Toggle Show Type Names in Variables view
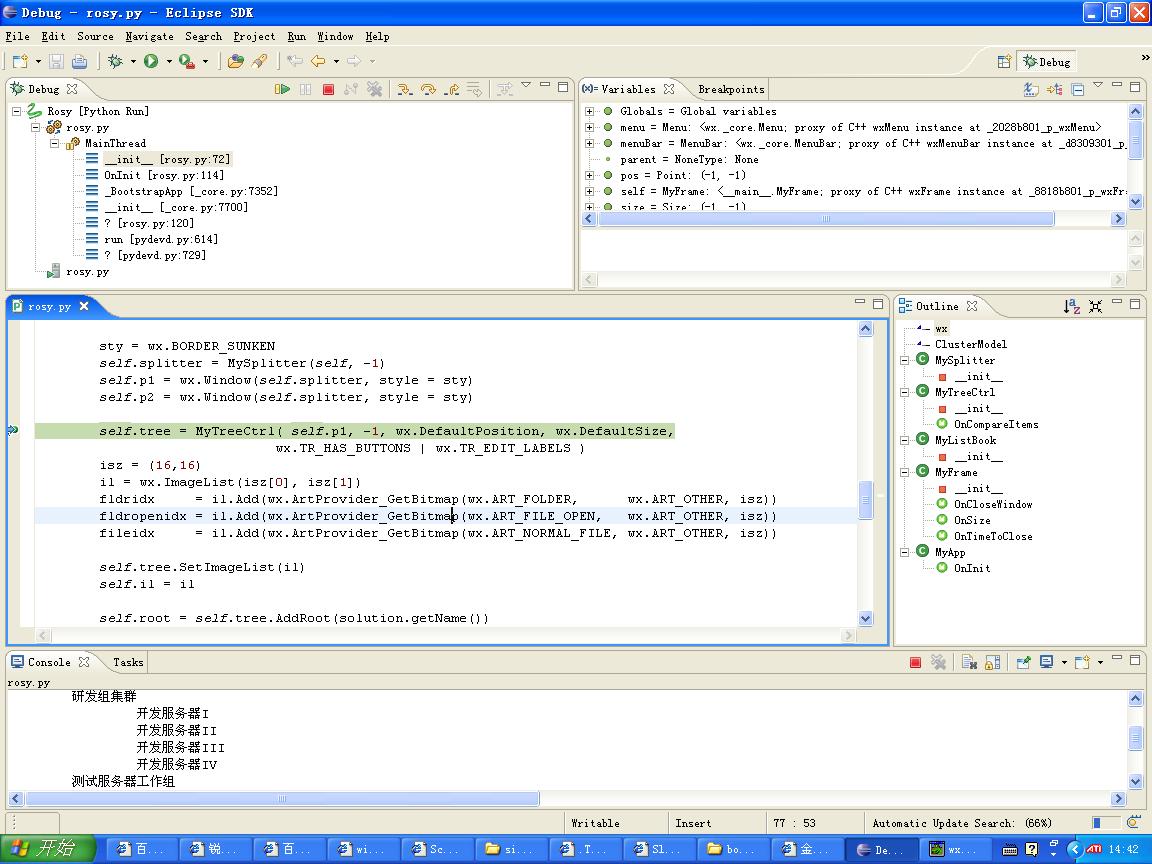Screen dimensions: 1152x864 pos(1031,89)
